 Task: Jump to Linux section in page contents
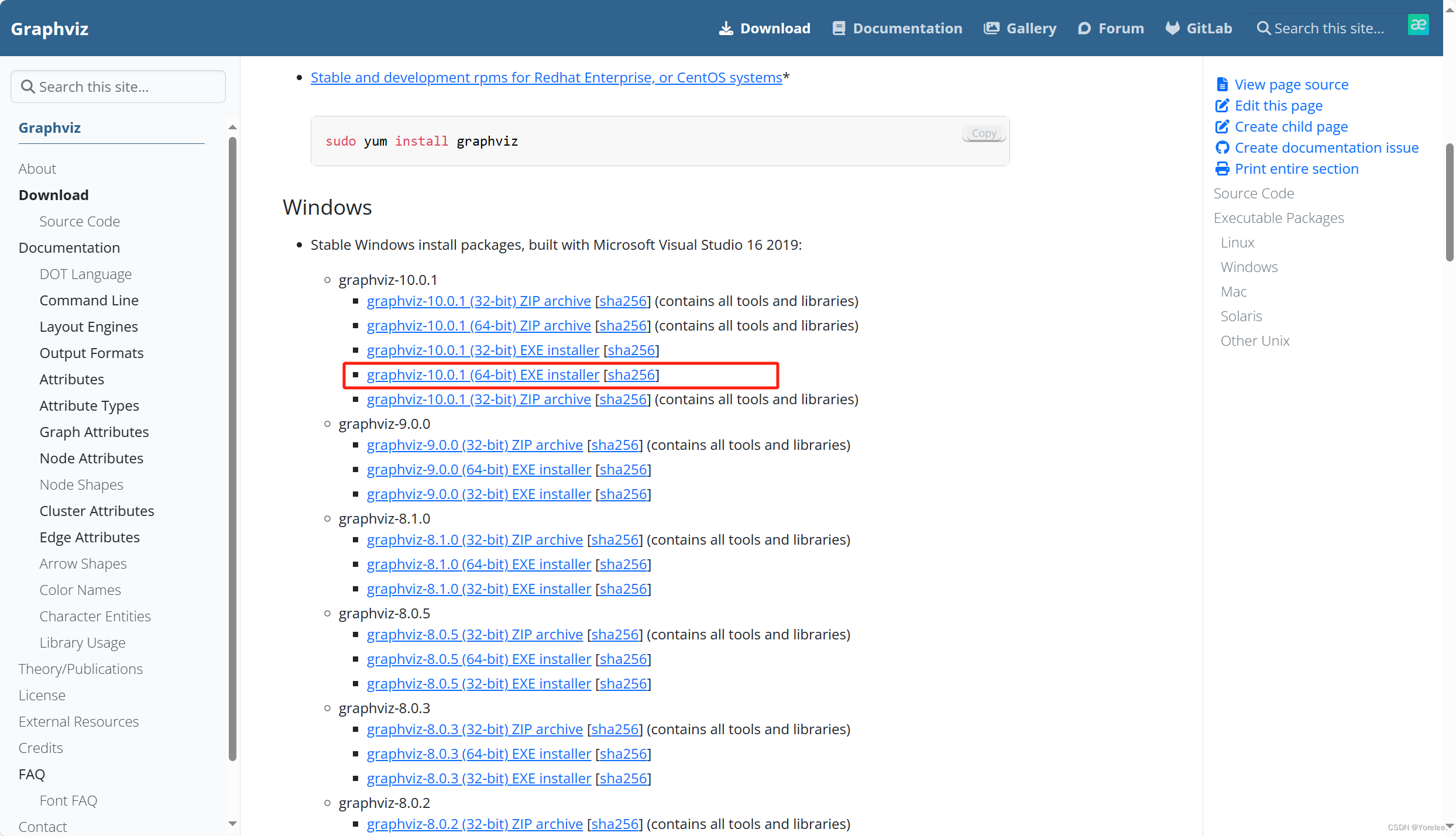pos(1238,243)
